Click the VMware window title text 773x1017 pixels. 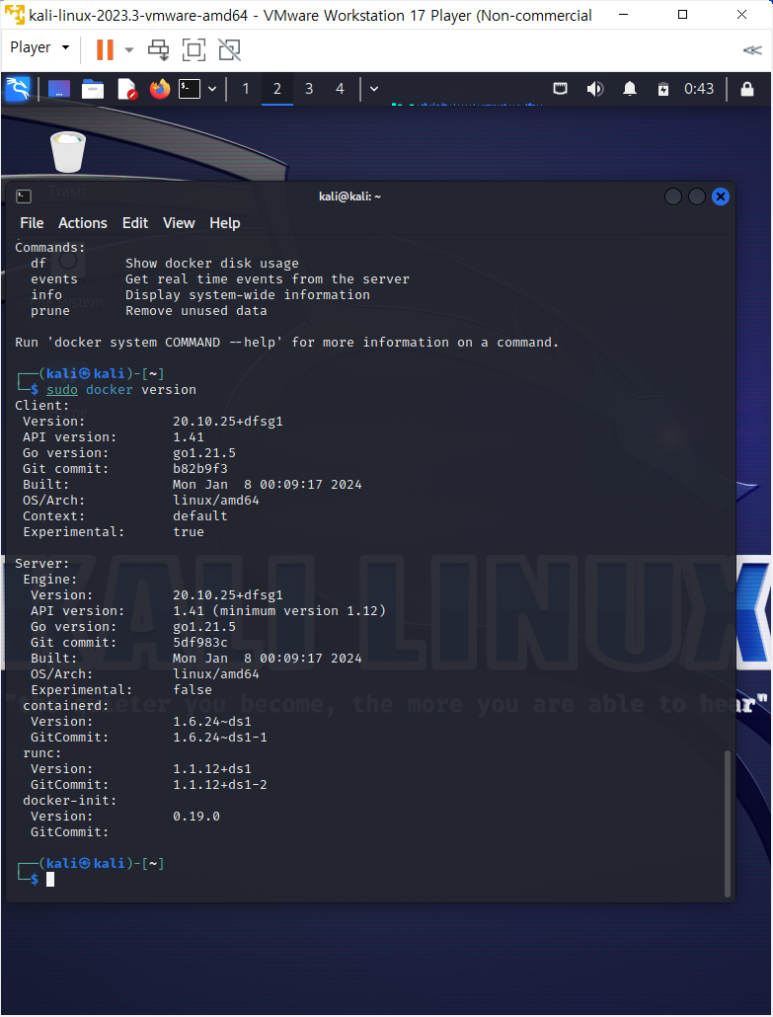[x=310, y=16]
